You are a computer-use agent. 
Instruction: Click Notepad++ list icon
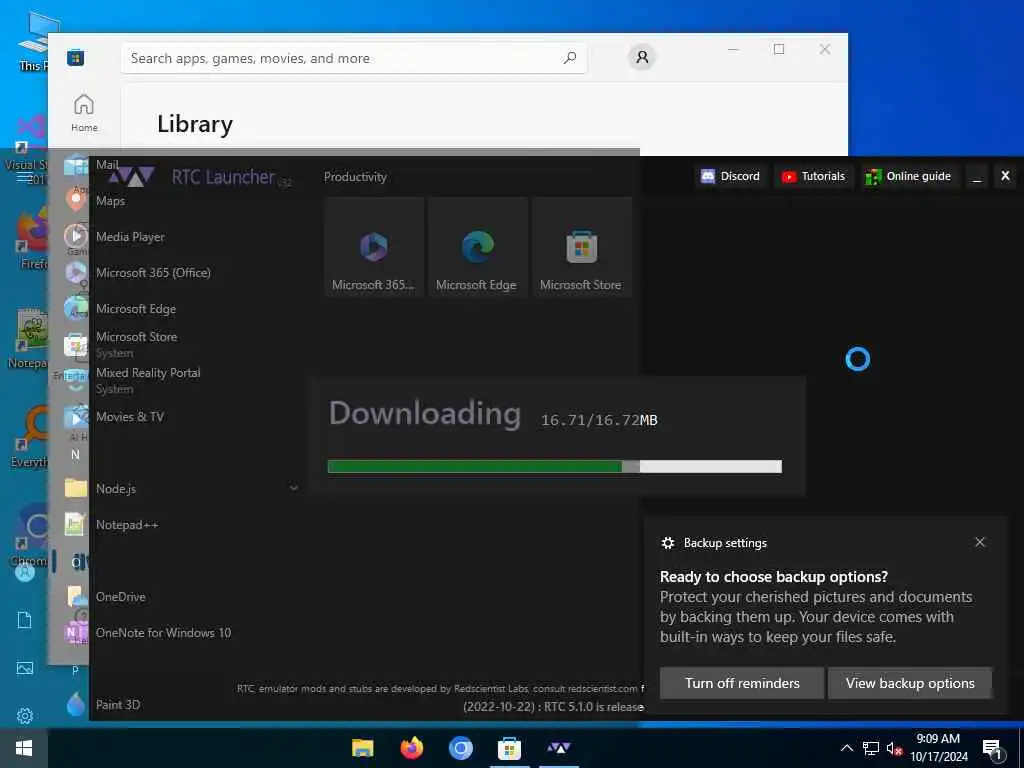point(74,524)
